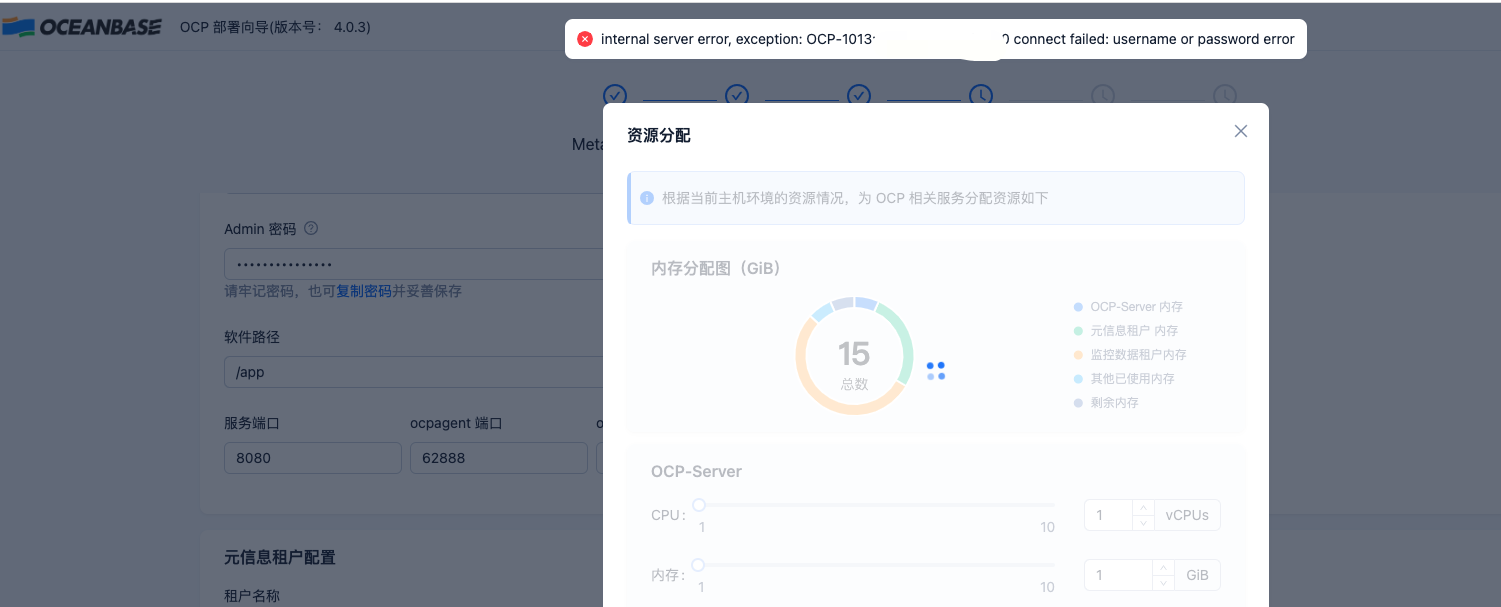The height and width of the screenshot is (607, 1501).
Task: Click help icon beside Admin 密码
Action: pyautogui.click(x=311, y=228)
